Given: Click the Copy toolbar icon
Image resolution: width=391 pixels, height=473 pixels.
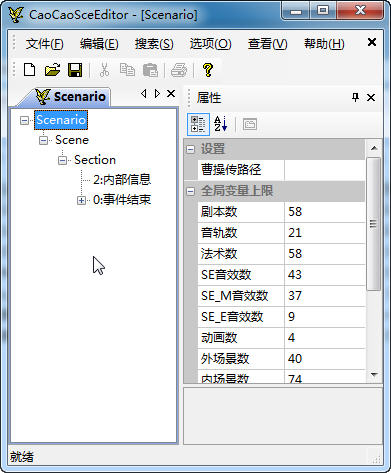Looking at the screenshot, I should (x=127, y=70).
